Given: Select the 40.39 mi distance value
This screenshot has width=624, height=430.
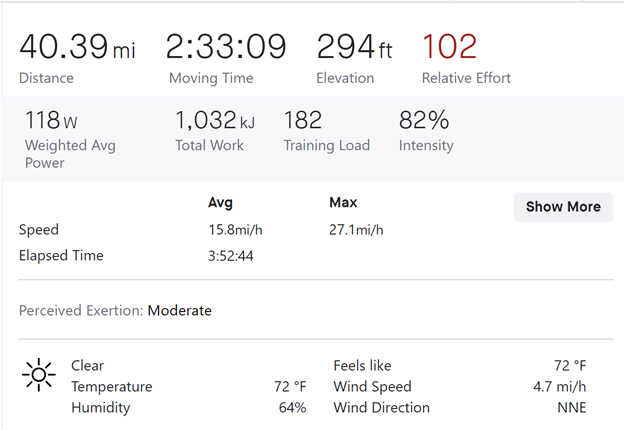Looking at the screenshot, I should [77, 46].
